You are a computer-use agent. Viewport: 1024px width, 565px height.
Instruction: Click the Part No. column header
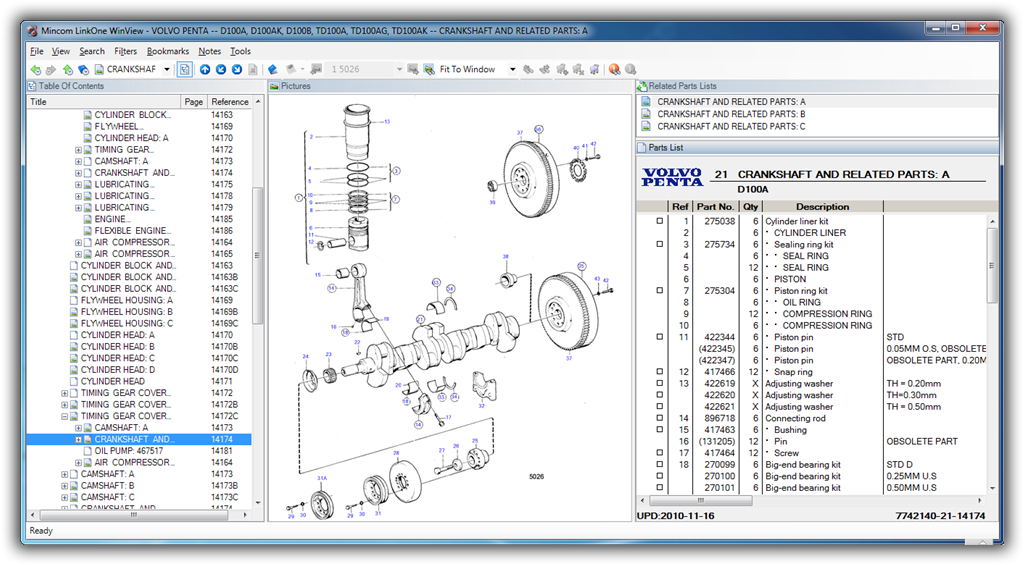pyautogui.click(x=715, y=207)
